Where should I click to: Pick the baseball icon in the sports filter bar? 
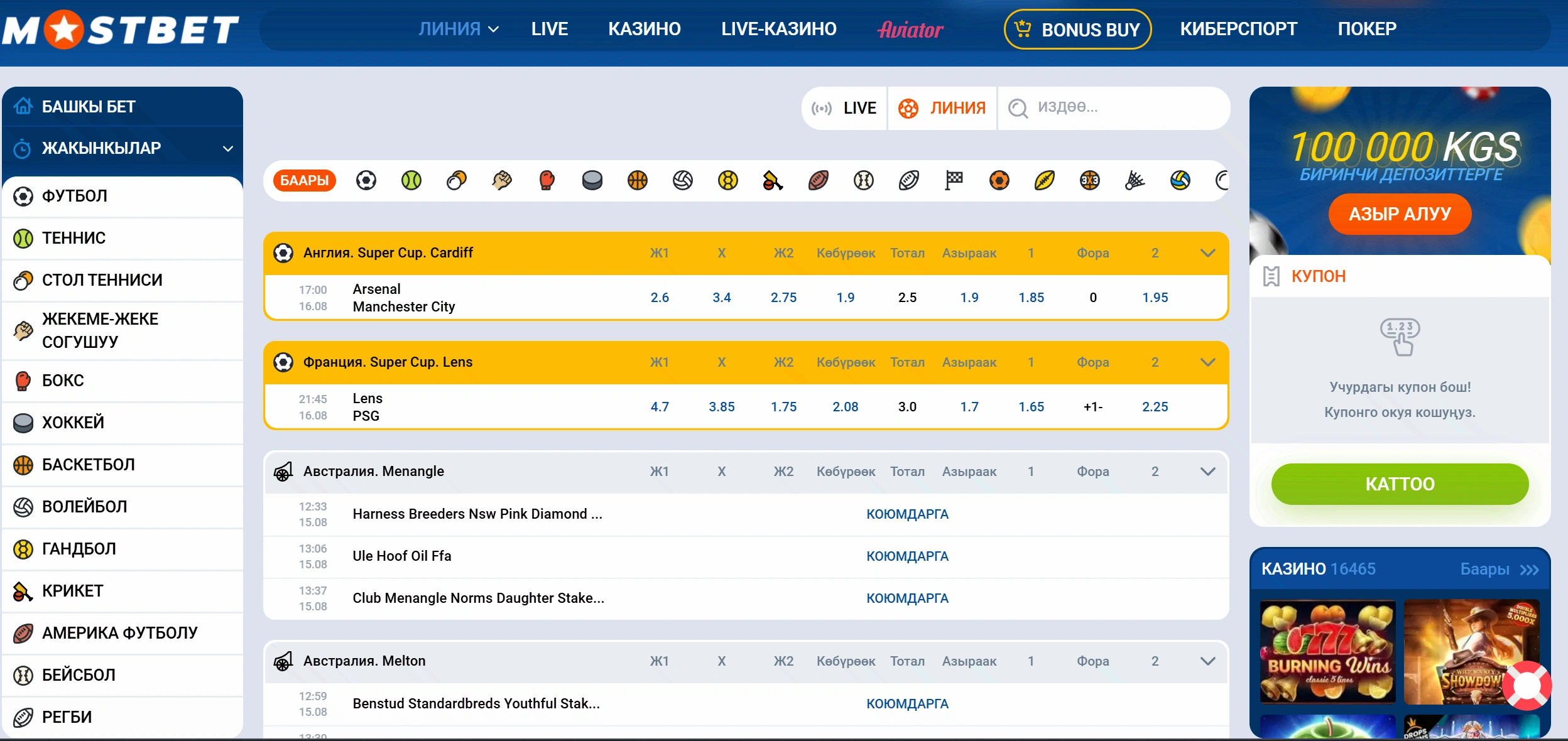pos(864,181)
